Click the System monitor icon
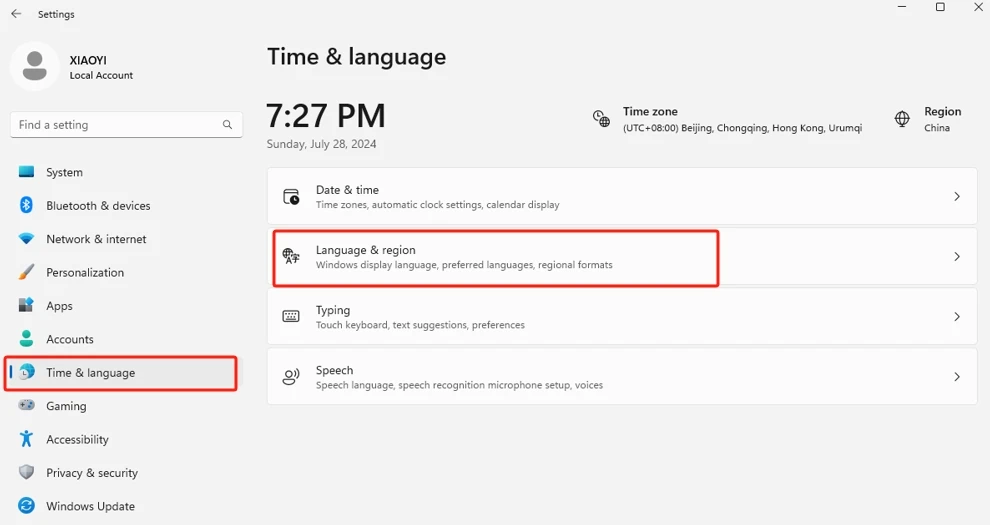Image resolution: width=990 pixels, height=525 pixels. (x=26, y=172)
